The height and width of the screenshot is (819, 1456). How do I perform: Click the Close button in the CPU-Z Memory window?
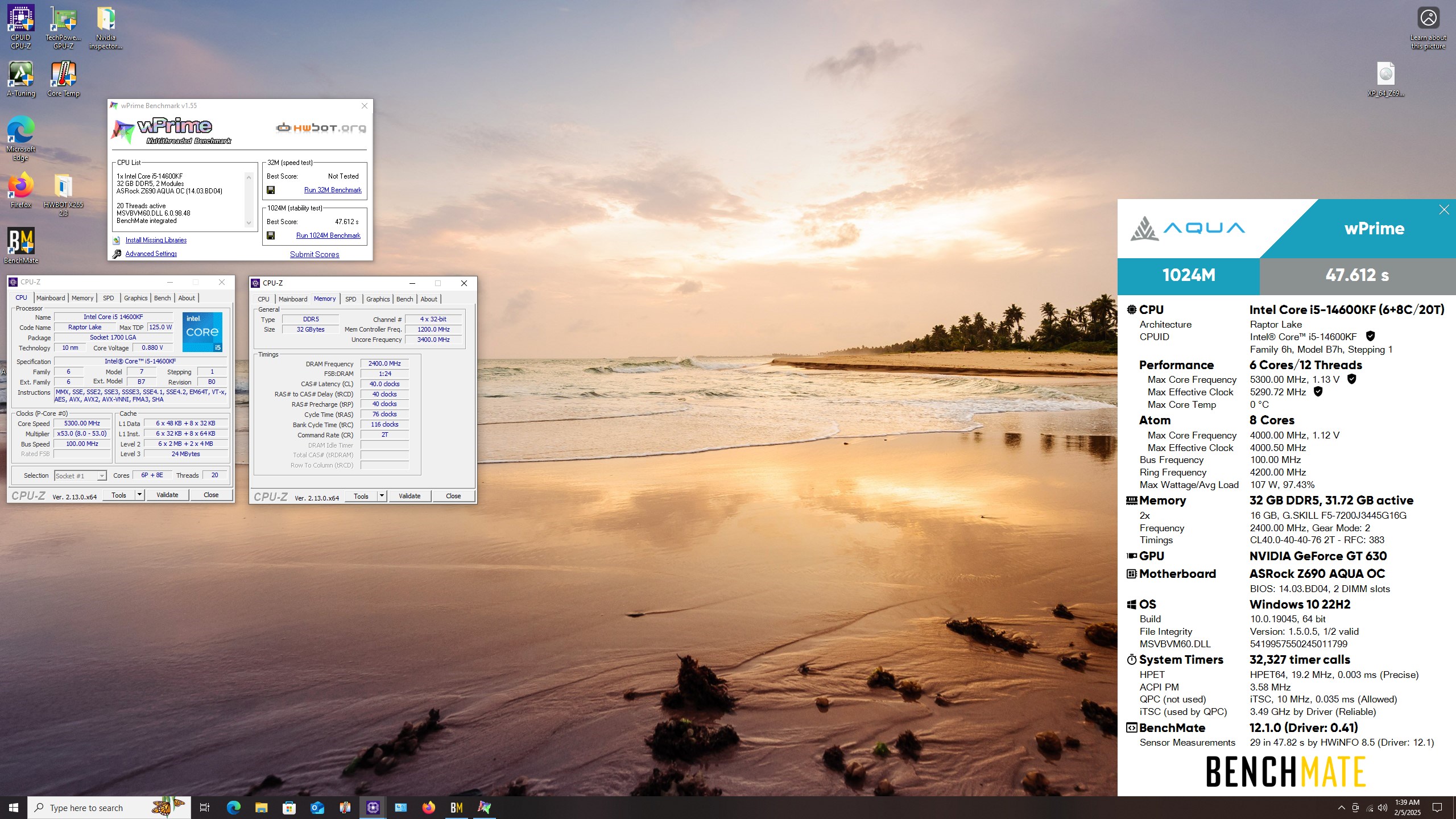[453, 496]
